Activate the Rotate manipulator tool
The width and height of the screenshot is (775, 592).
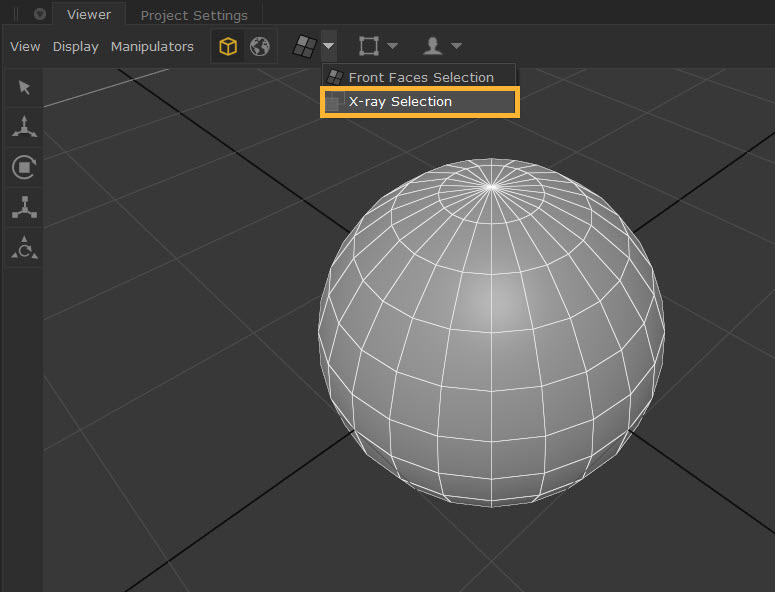click(24, 167)
